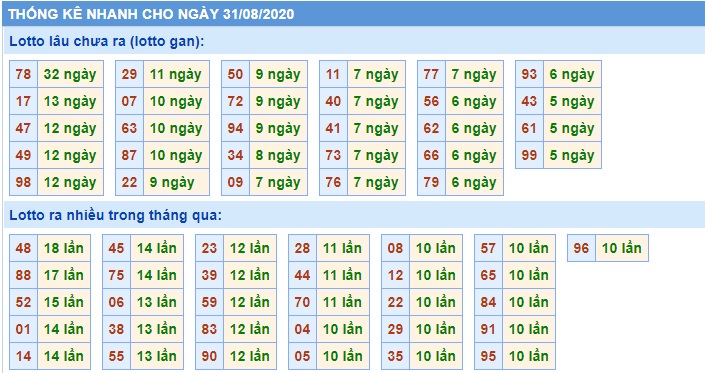
Task: Select lotto number 01
Action: point(23,329)
